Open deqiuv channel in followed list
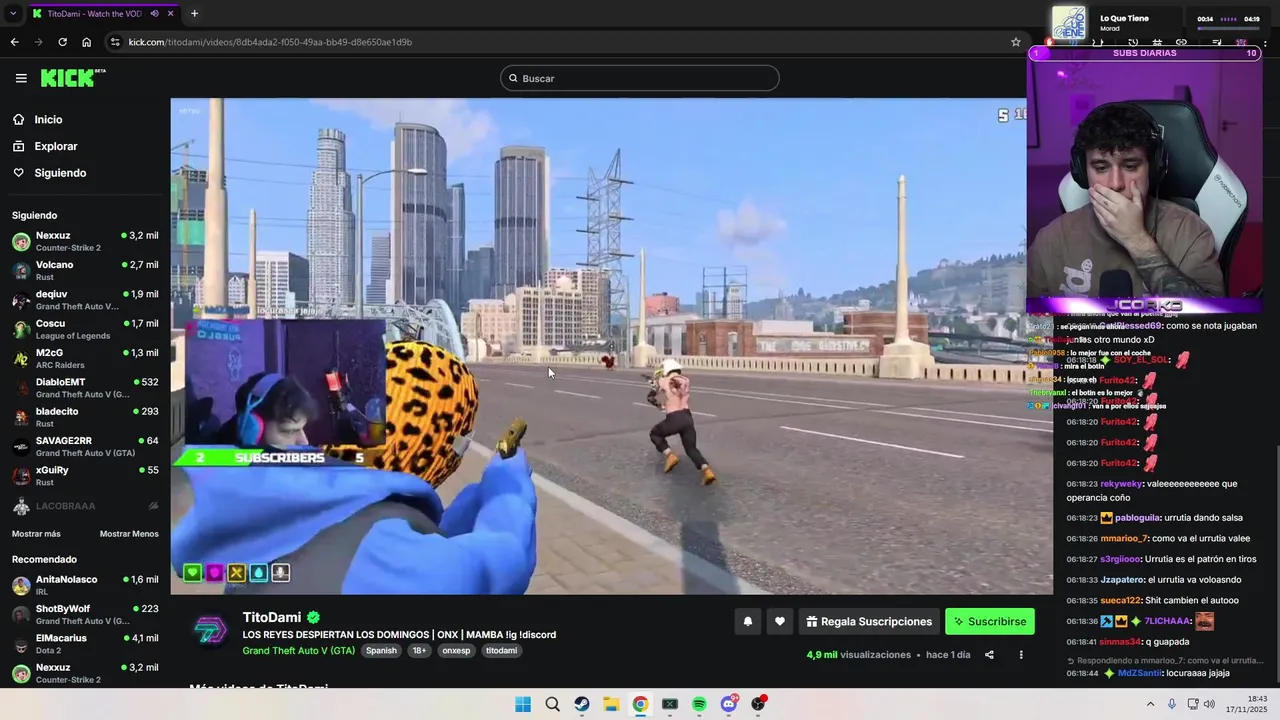 pos(85,300)
